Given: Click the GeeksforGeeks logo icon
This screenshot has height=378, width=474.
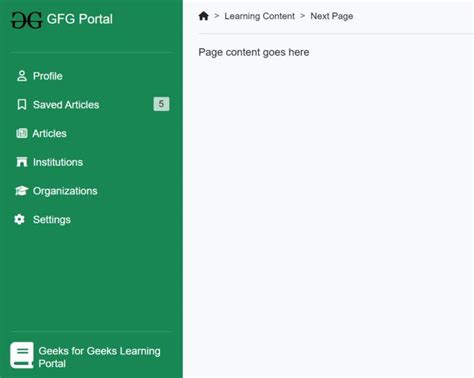Looking at the screenshot, I should point(27,20).
